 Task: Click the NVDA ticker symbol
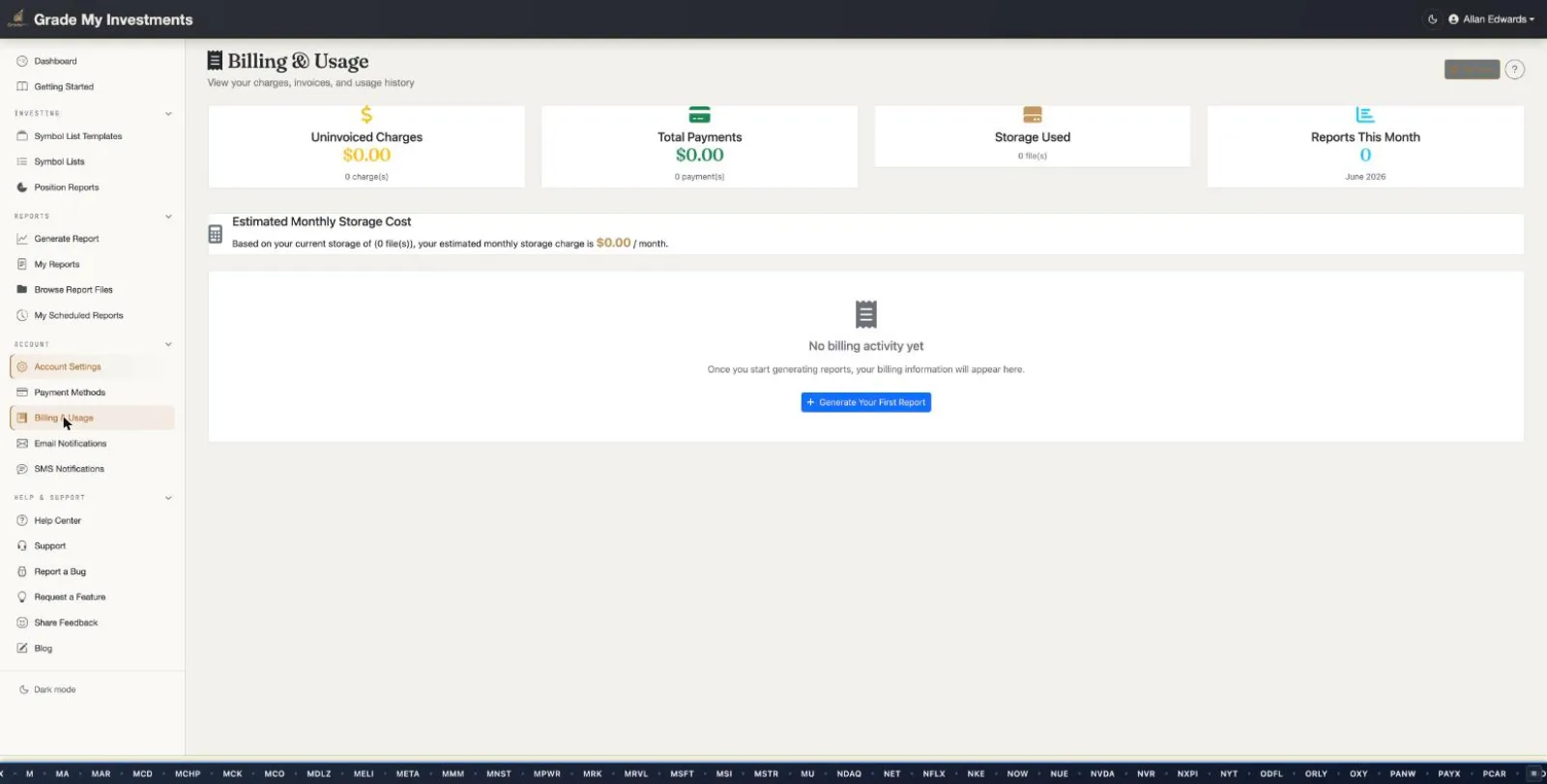pos(1102,774)
